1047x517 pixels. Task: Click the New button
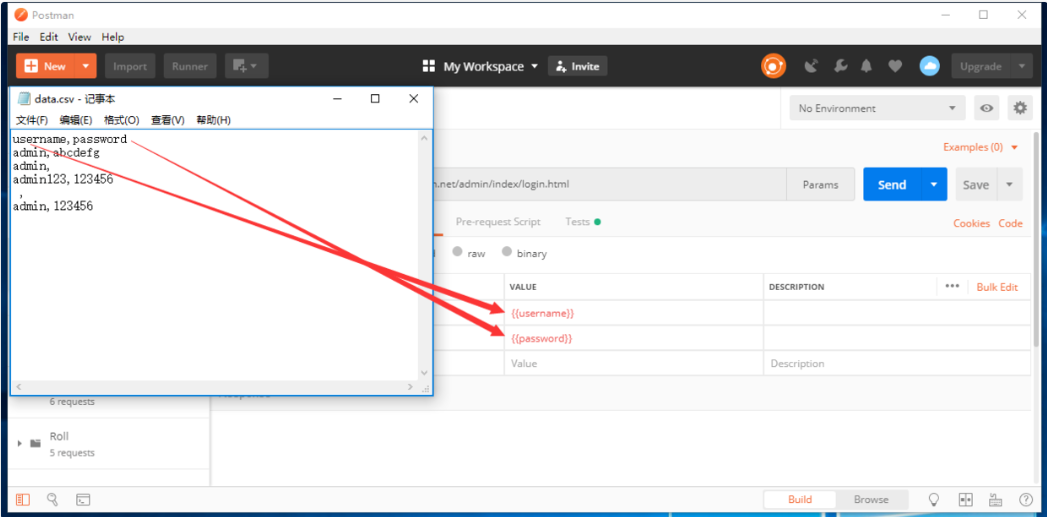pyautogui.click(x=46, y=66)
